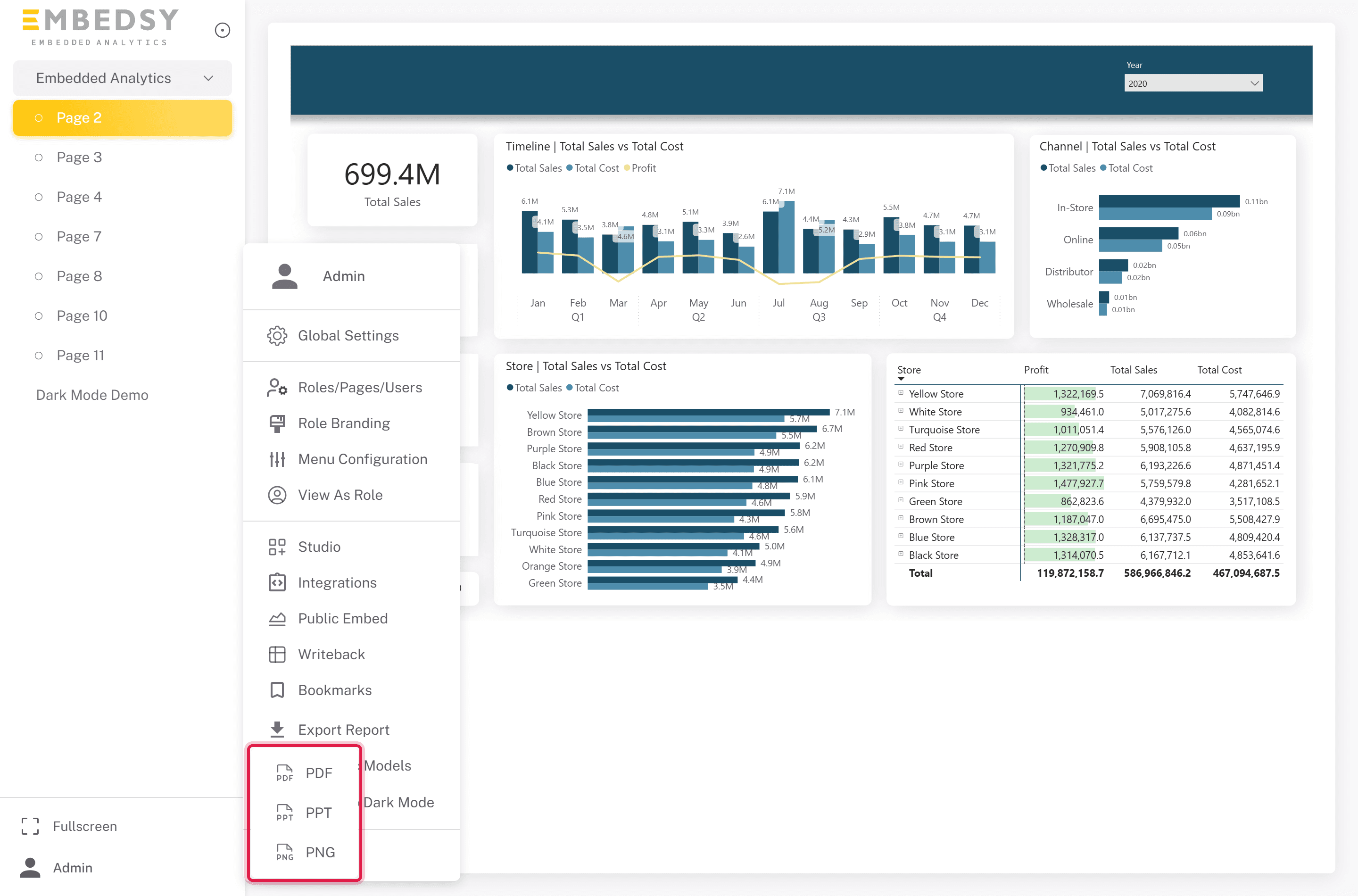
Task: Click the Roles/Pages/Users icon
Action: click(x=277, y=388)
